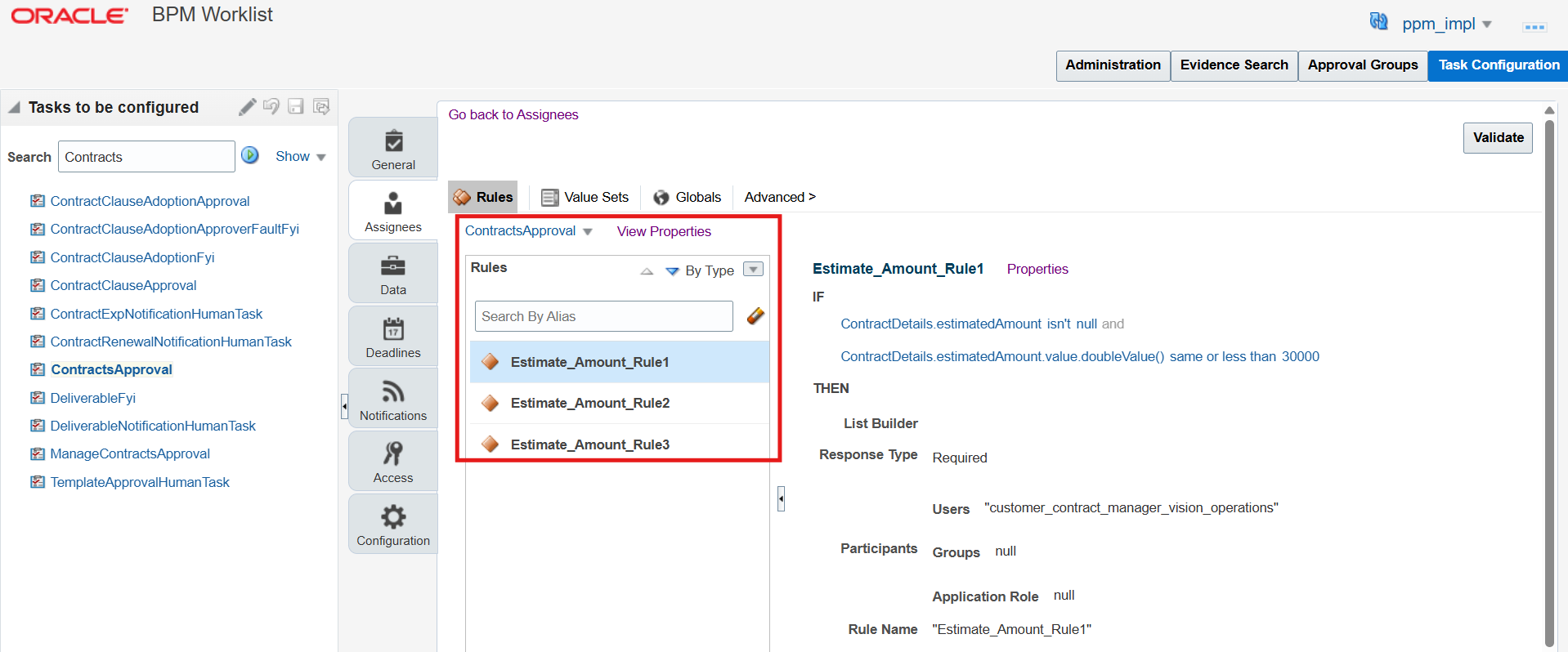Open DeliverableFyi task
The height and width of the screenshot is (652, 1568).
tap(93, 398)
